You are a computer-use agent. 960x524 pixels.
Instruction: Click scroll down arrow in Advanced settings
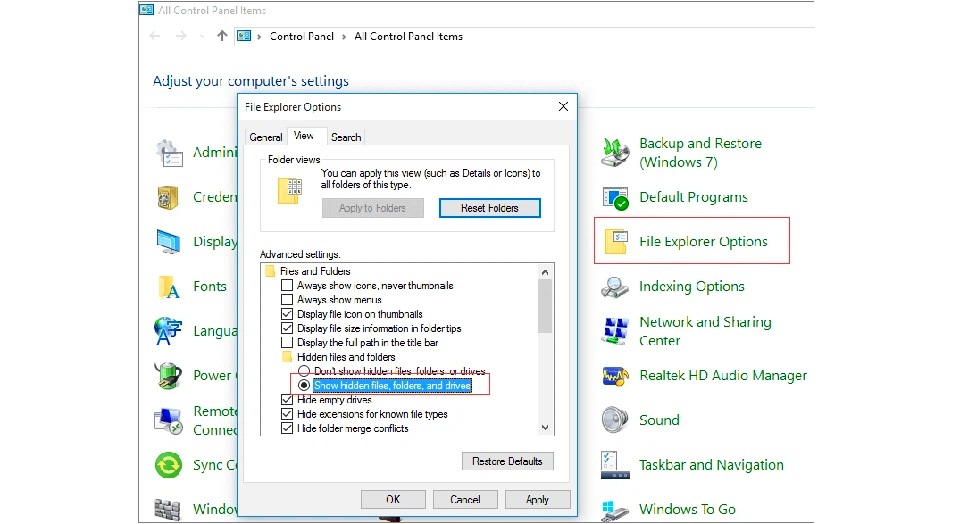545,428
